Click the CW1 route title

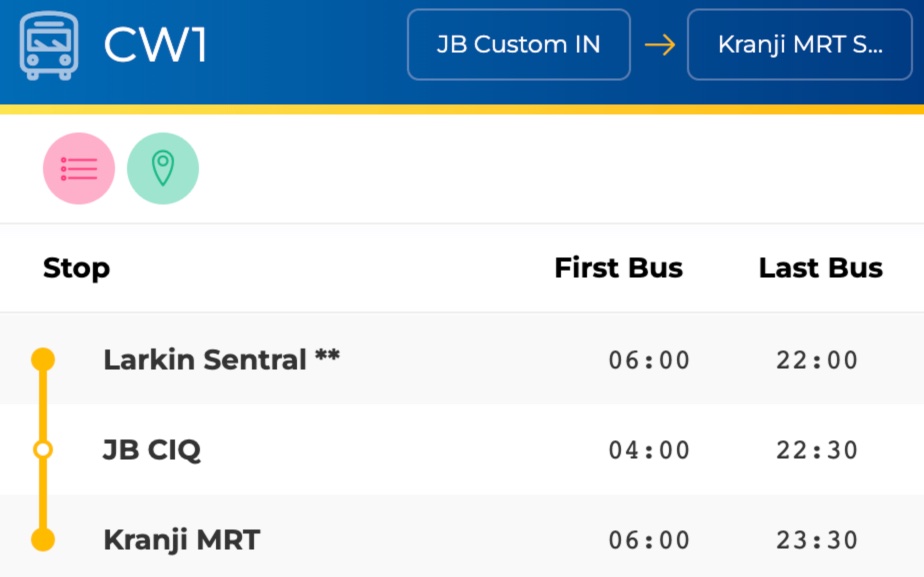click(155, 45)
